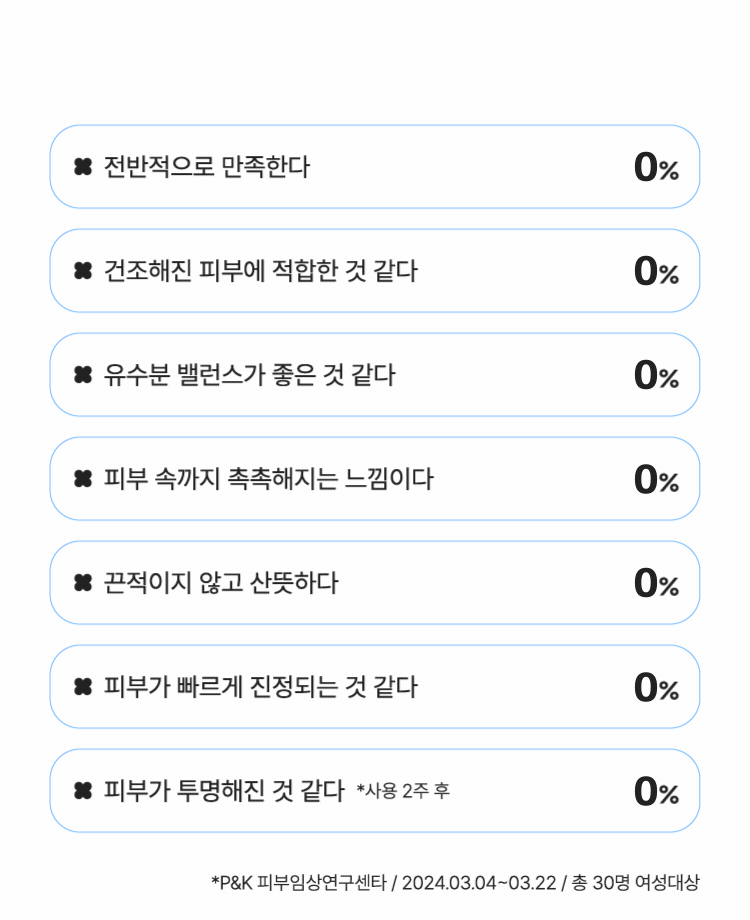Tap the clover bullet beside '끈적이지 않고 산뜻하다'
750x920 pixels.
83,583
